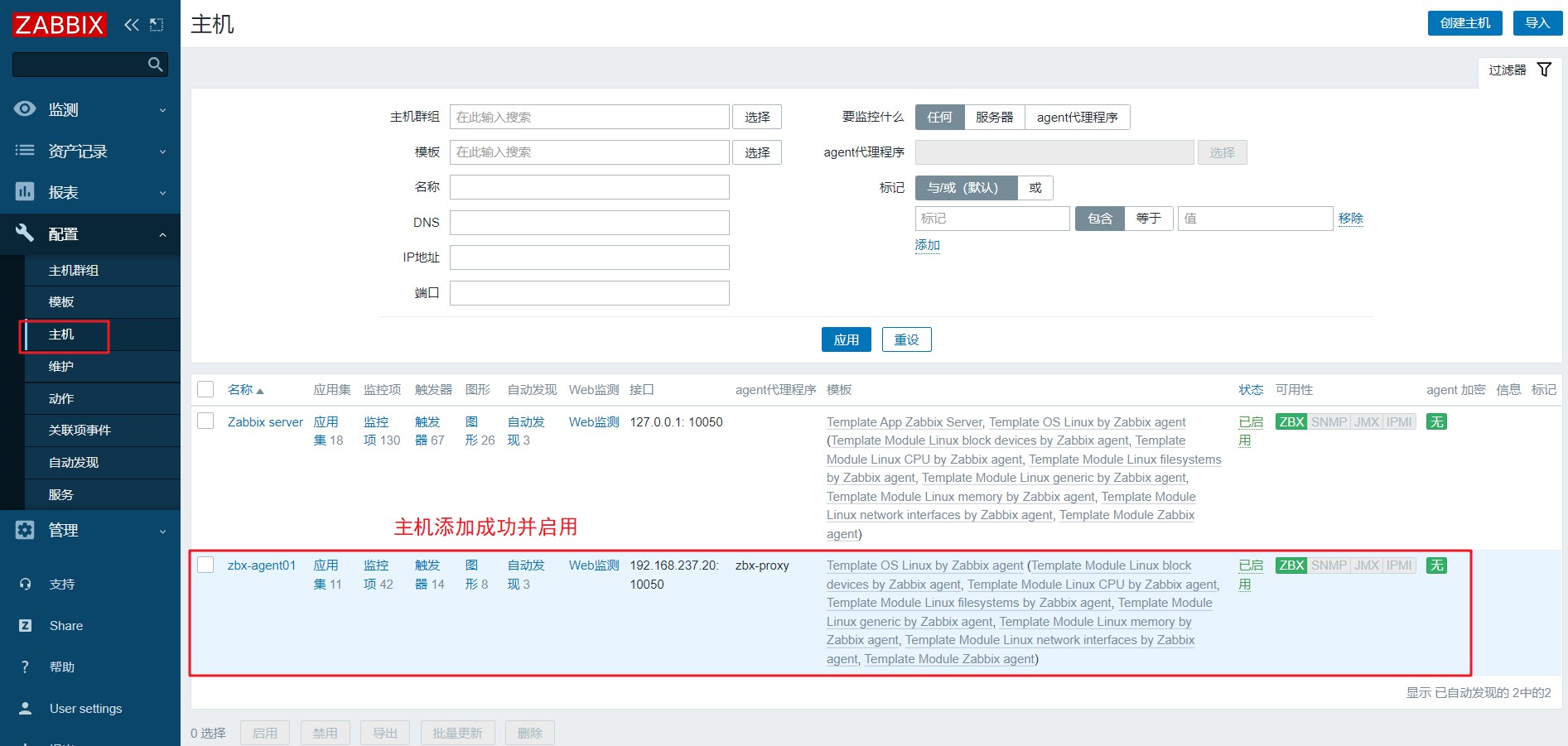Open 主机 submenu item
The height and width of the screenshot is (746, 1568).
point(103,334)
